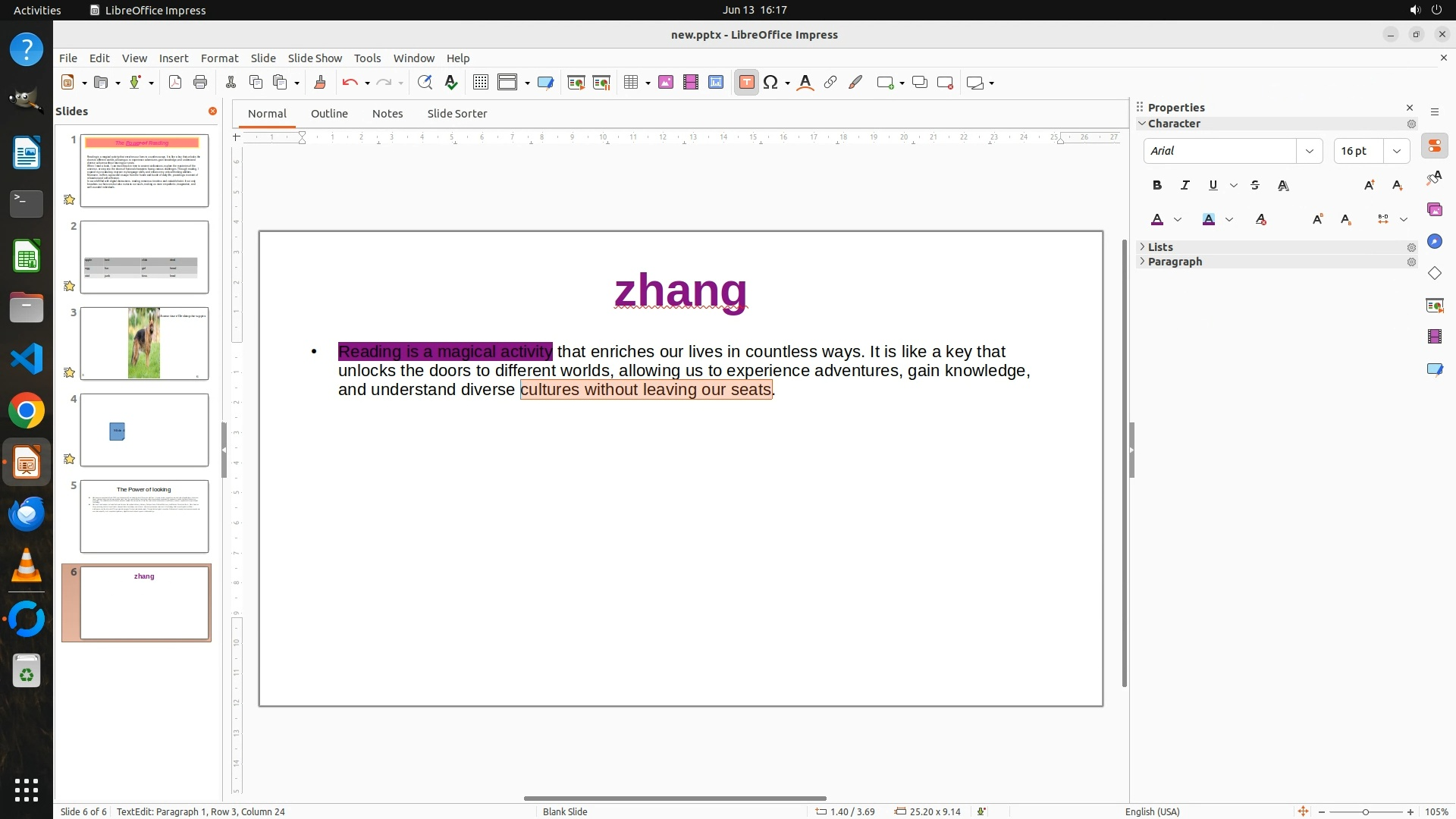Toggle Bold in Character panel
1456x819 pixels.
1156,185
